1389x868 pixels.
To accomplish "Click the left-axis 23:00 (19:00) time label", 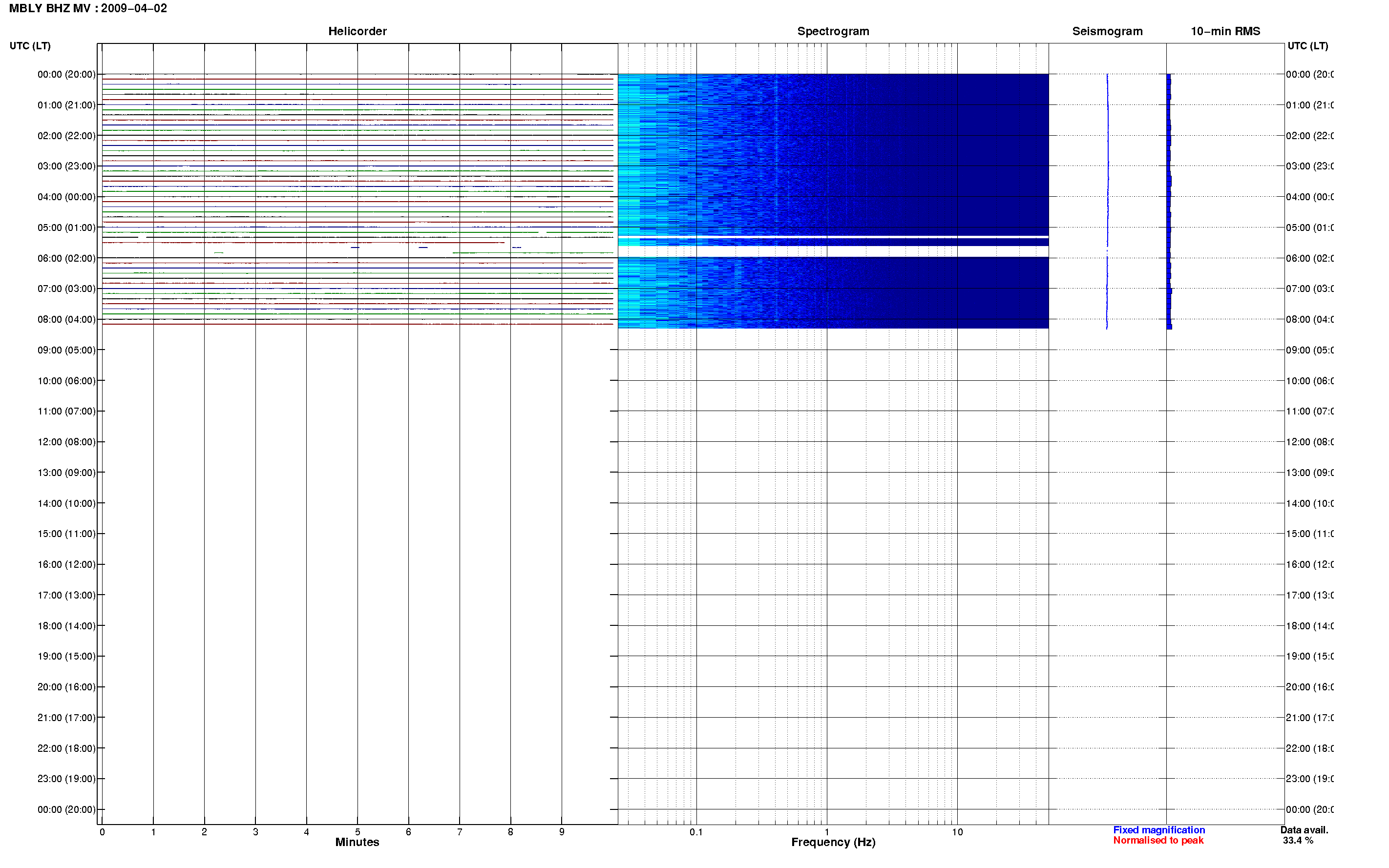I will tap(66, 779).
